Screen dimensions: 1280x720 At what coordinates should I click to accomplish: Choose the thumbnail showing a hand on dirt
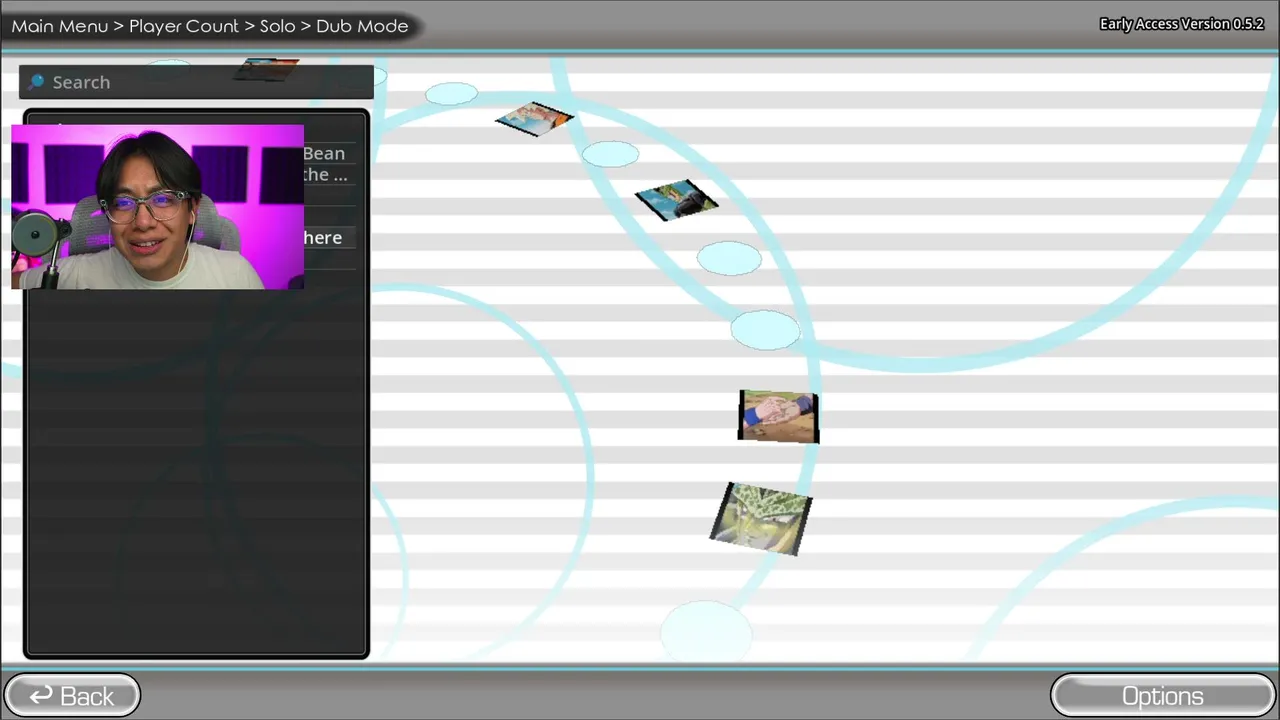pyautogui.click(x=779, y=416)
